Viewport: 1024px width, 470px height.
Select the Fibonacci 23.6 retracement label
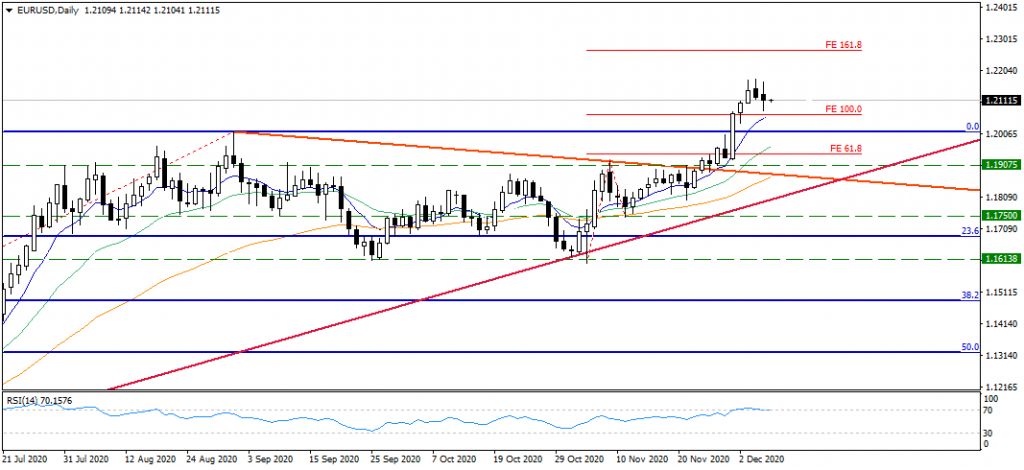click(968, 231)
